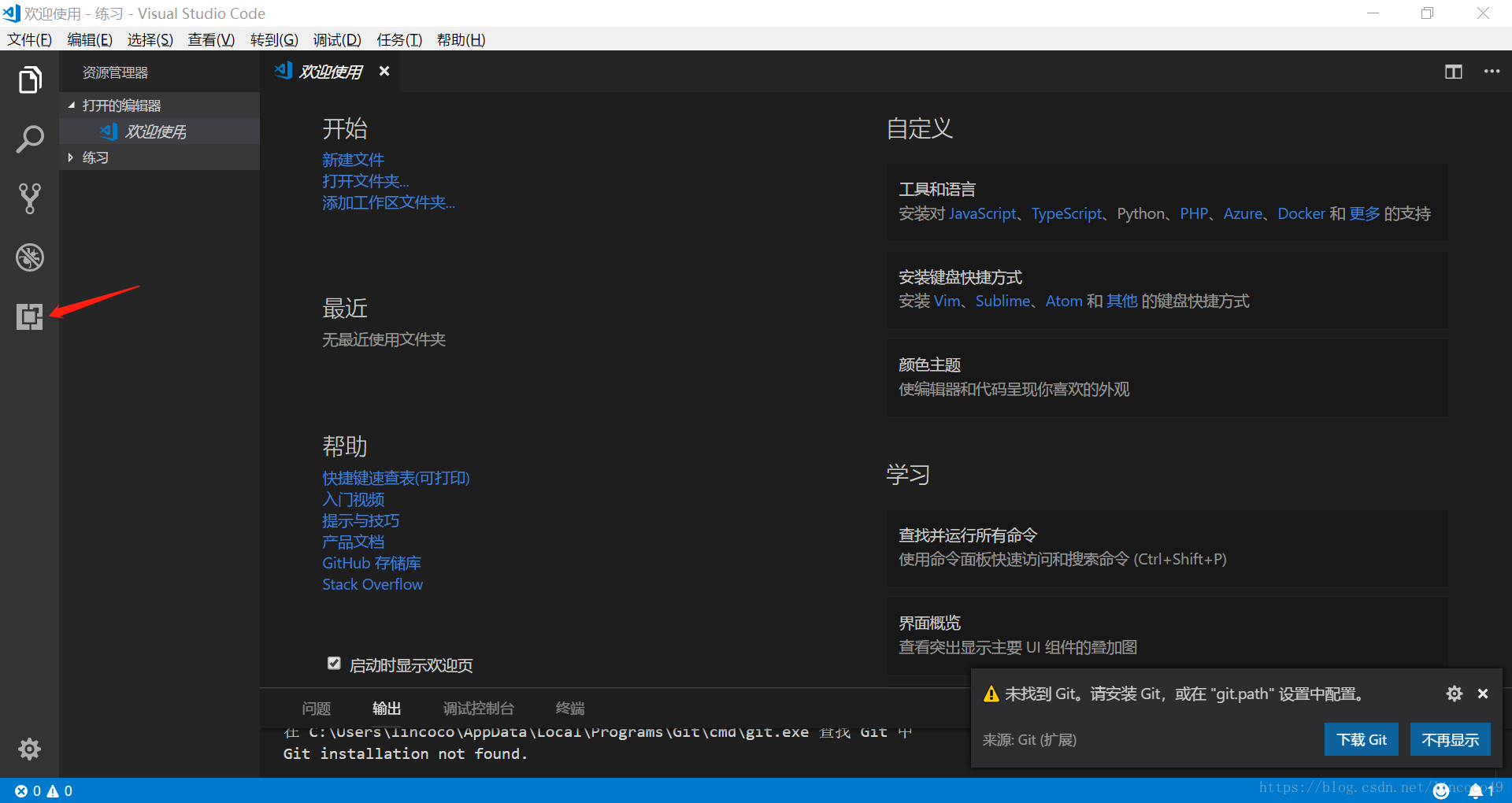Click the 新建文件 link
This screenshot has height=803, width=1512.
click(x=353, y=160)
